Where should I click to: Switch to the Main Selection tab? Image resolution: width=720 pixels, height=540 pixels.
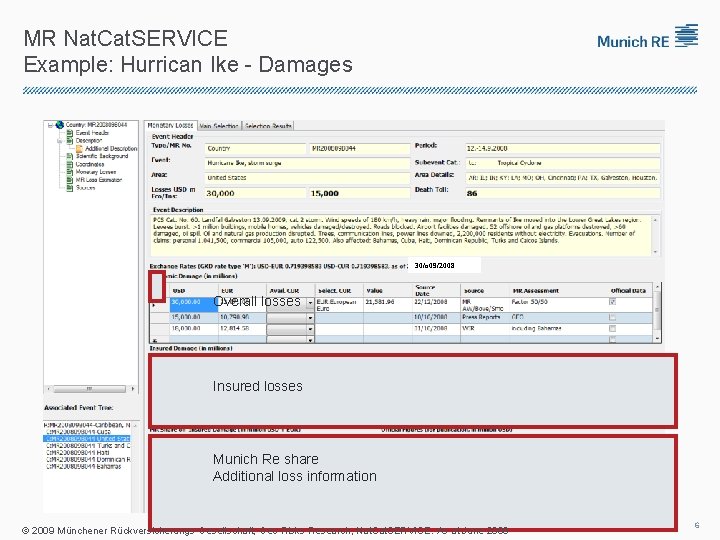[219, 126]
